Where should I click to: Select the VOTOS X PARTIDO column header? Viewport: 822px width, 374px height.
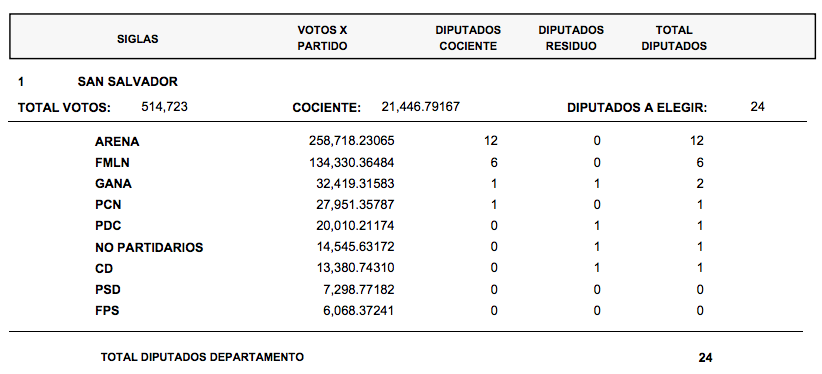point(322,38)
